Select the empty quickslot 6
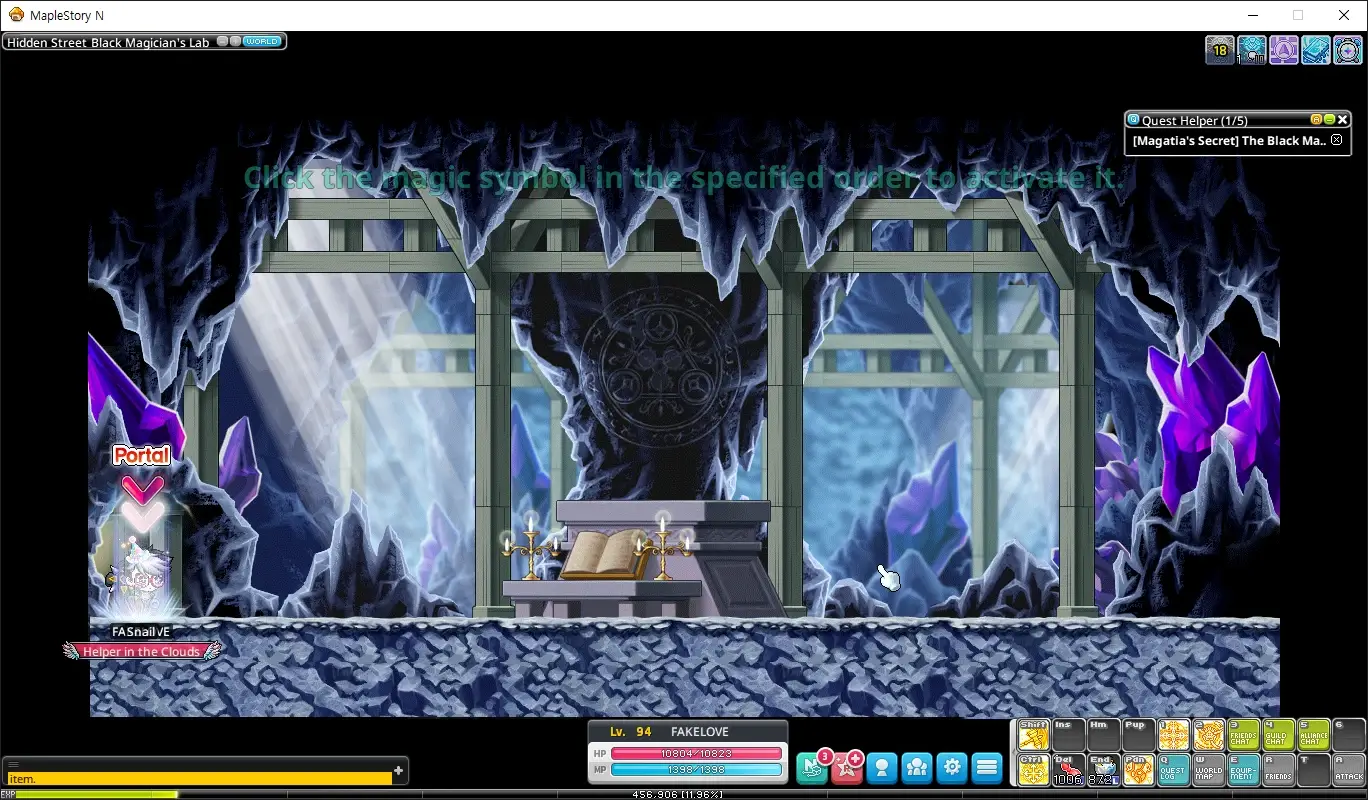 click(1349, 736)
